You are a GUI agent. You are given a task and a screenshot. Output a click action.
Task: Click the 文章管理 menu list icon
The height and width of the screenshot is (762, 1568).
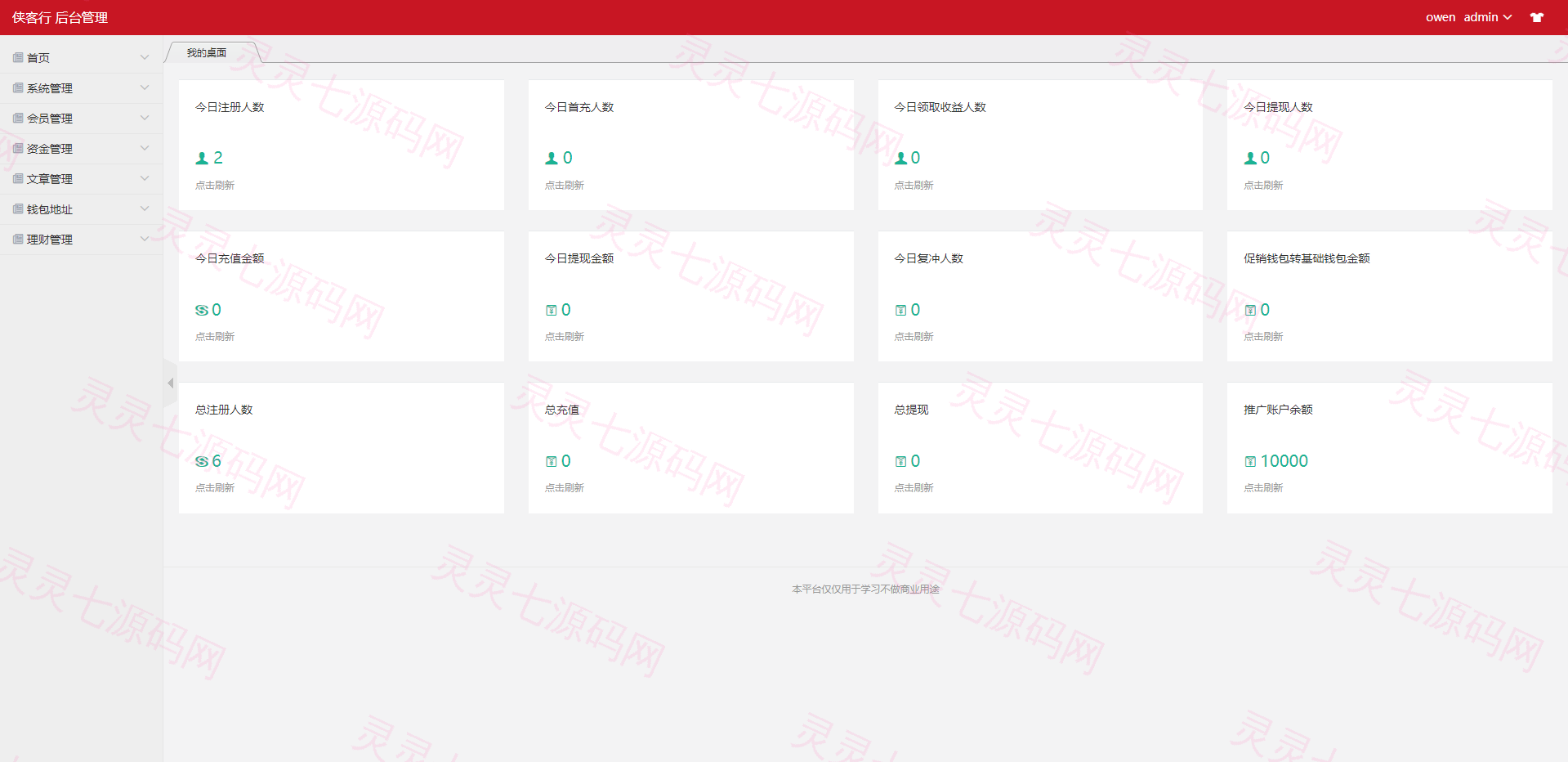click(18, 178)
